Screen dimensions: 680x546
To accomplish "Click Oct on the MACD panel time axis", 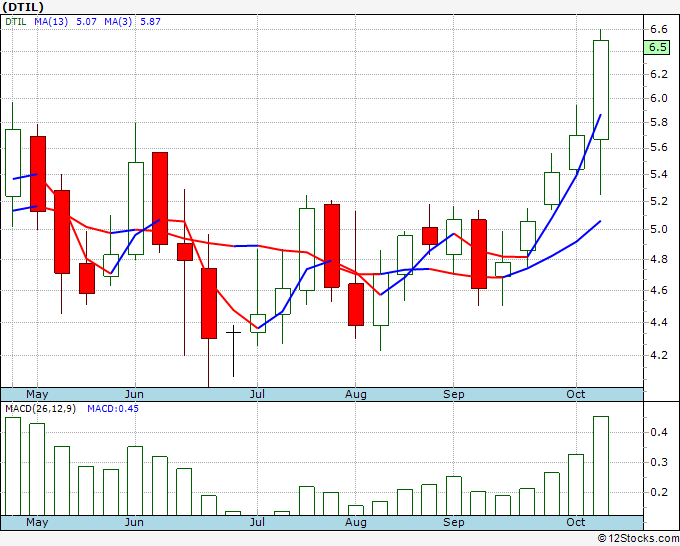I will tap(576, 522).
